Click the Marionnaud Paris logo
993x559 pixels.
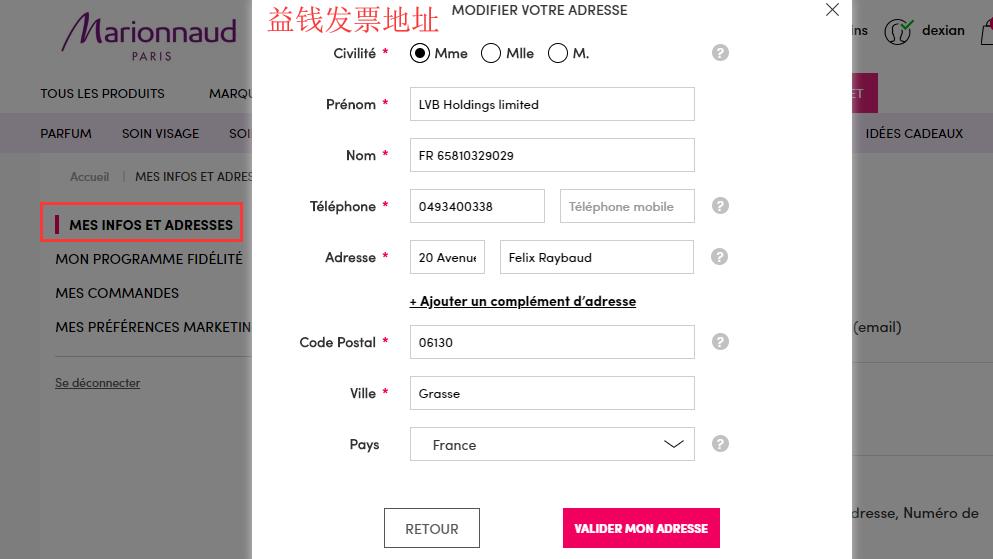149,36
